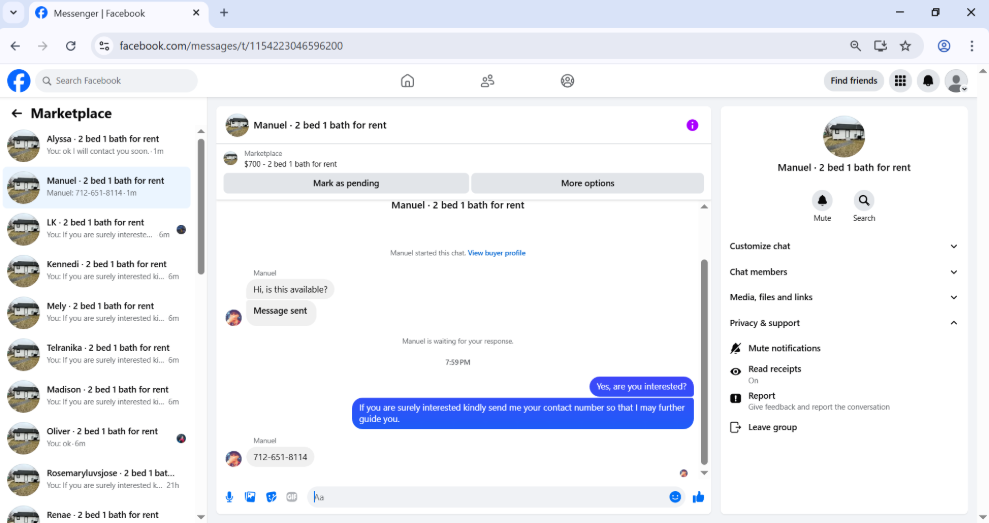Click Report the conversation
The image size is (989, 523).
[843, 401]
